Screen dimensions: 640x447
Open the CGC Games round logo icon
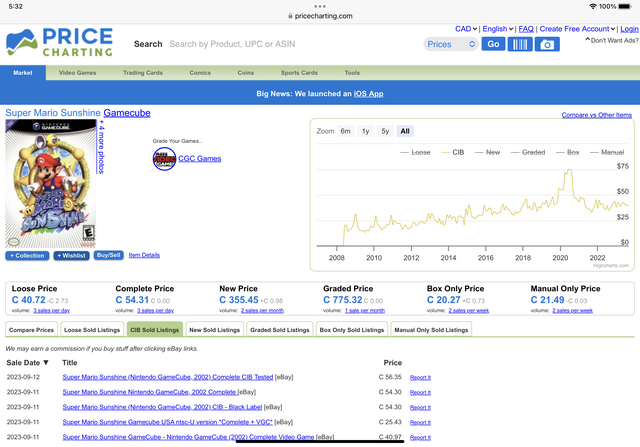164,159
